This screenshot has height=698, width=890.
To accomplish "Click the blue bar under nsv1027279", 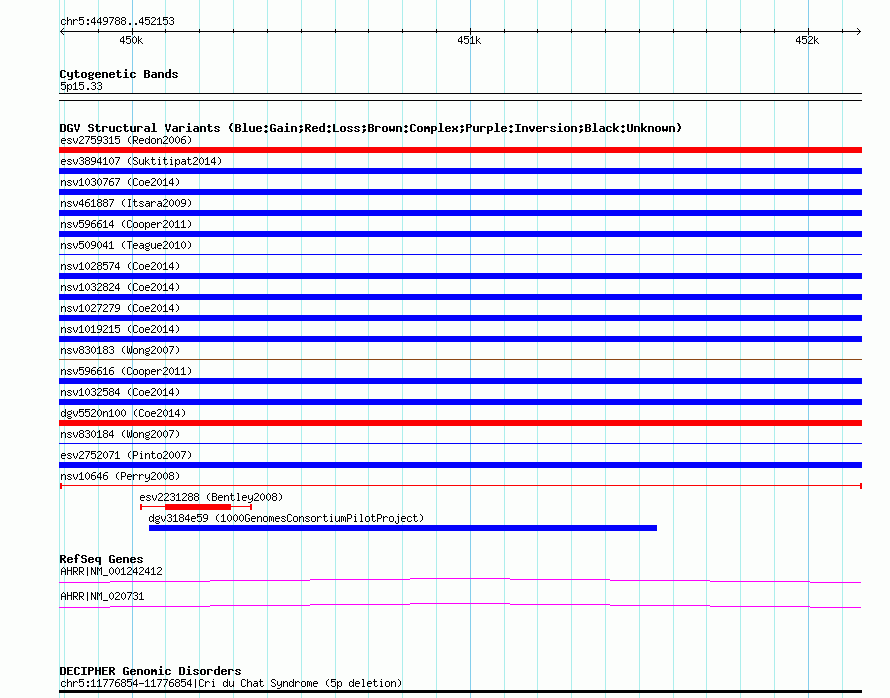I will pyautogui.click(x=460, y=318).
